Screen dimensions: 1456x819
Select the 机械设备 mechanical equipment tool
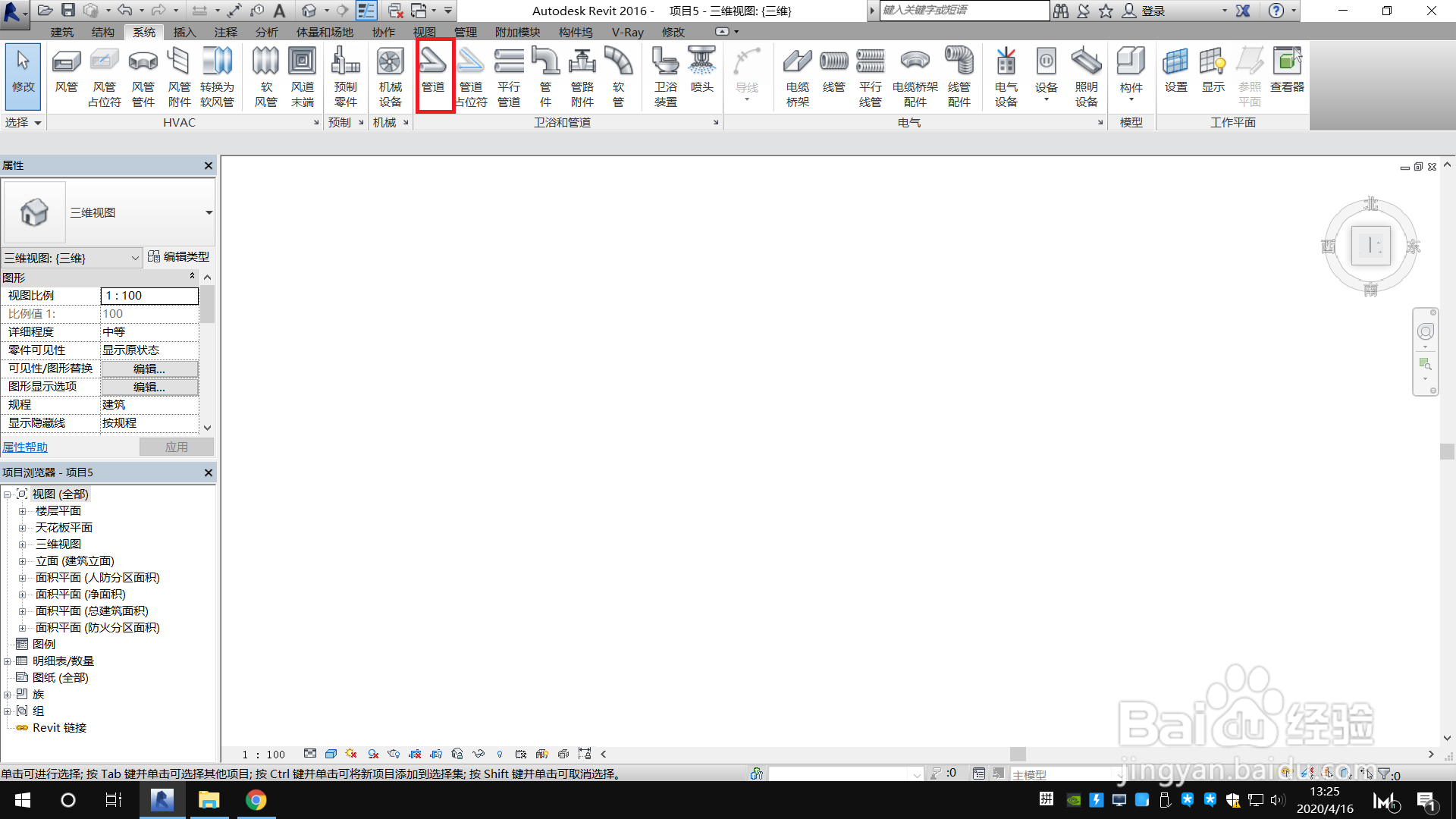[x=390, y=76]
